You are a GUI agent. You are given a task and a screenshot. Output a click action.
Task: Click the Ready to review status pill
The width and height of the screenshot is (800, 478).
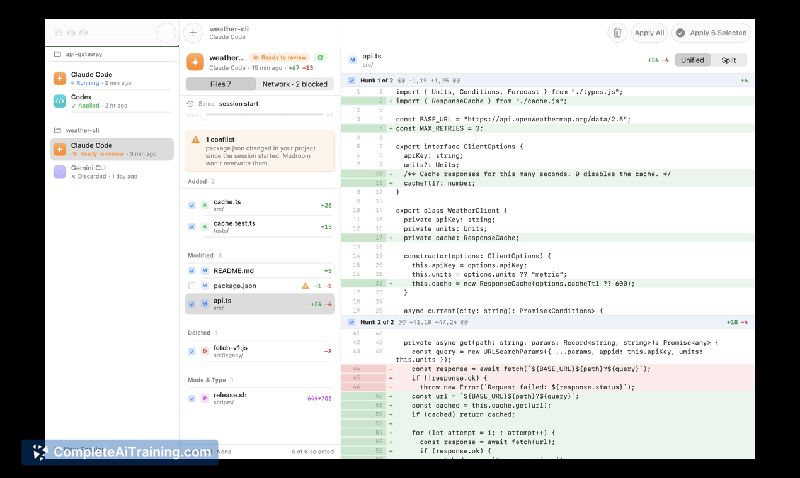[x=280, y=57]
